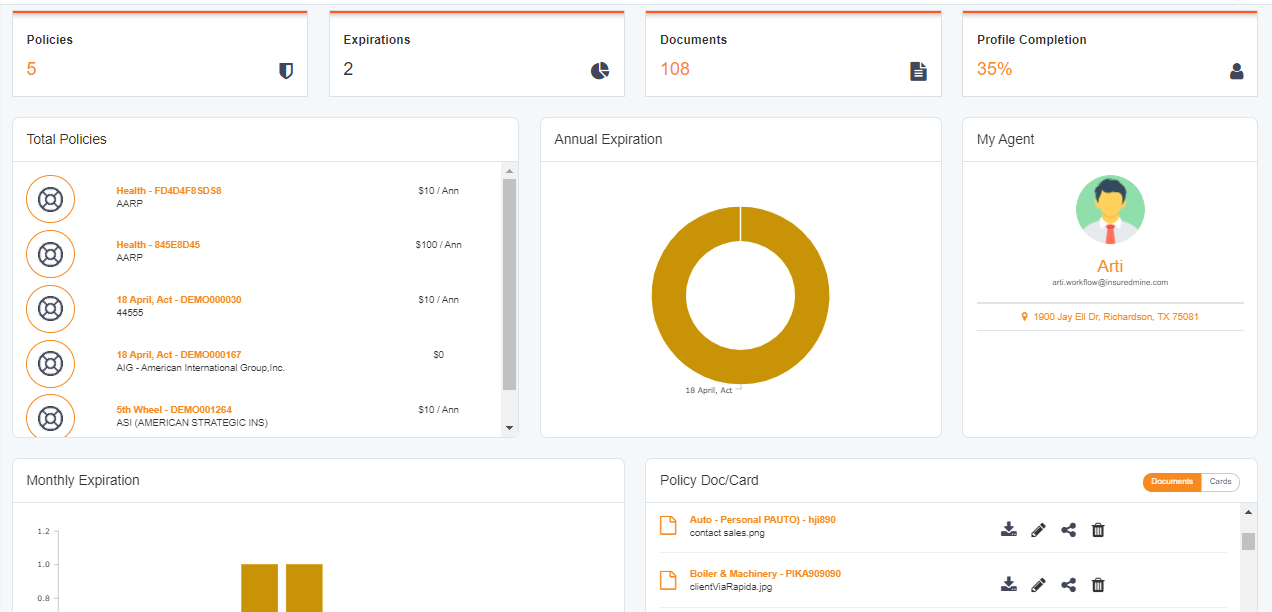Image resolution: width=1272 pixels, height=612 pixels.
Task: Open the 18 April, Act - DEMO000030 policy
Action: pyautogui.click(x=178, y=299)
